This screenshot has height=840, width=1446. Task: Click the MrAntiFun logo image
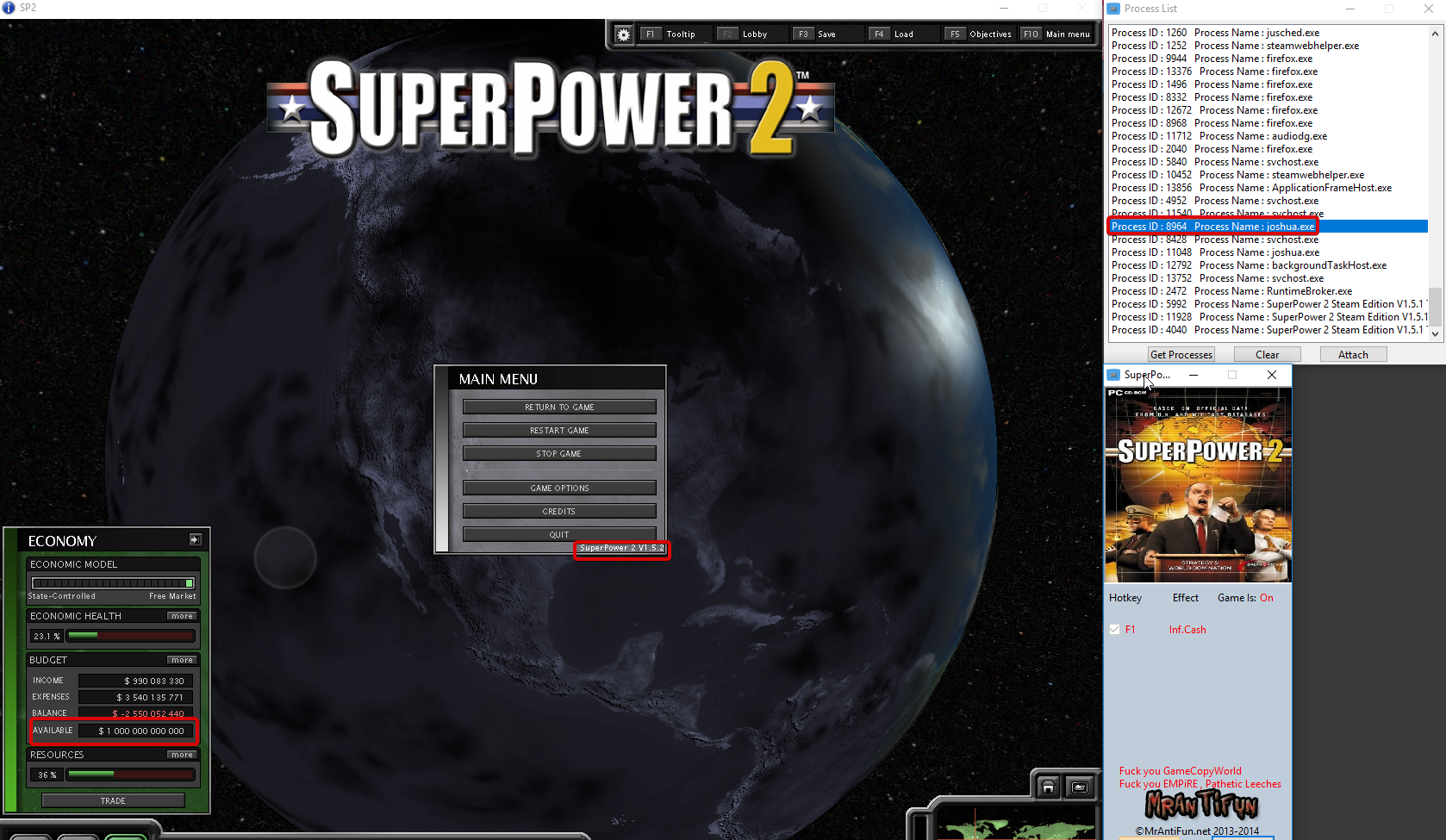(x=1201, y=805)
